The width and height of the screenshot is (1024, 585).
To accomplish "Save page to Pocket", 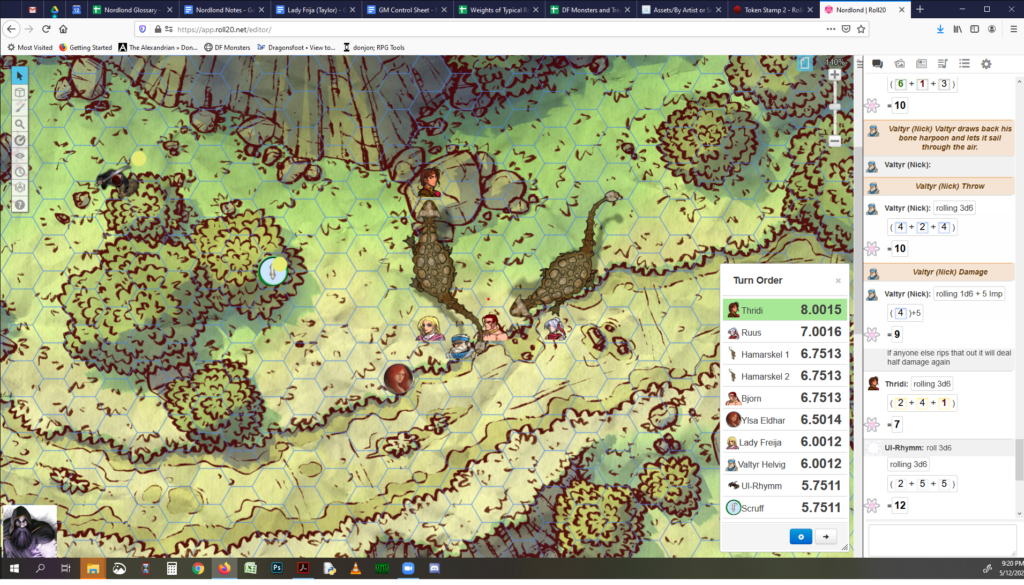I will pos(846,29).
